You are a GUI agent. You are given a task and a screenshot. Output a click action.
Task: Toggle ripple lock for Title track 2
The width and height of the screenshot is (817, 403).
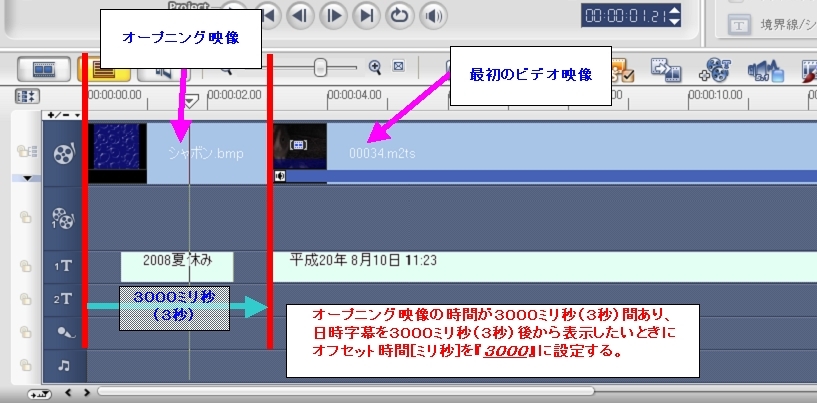coord(26,299)
